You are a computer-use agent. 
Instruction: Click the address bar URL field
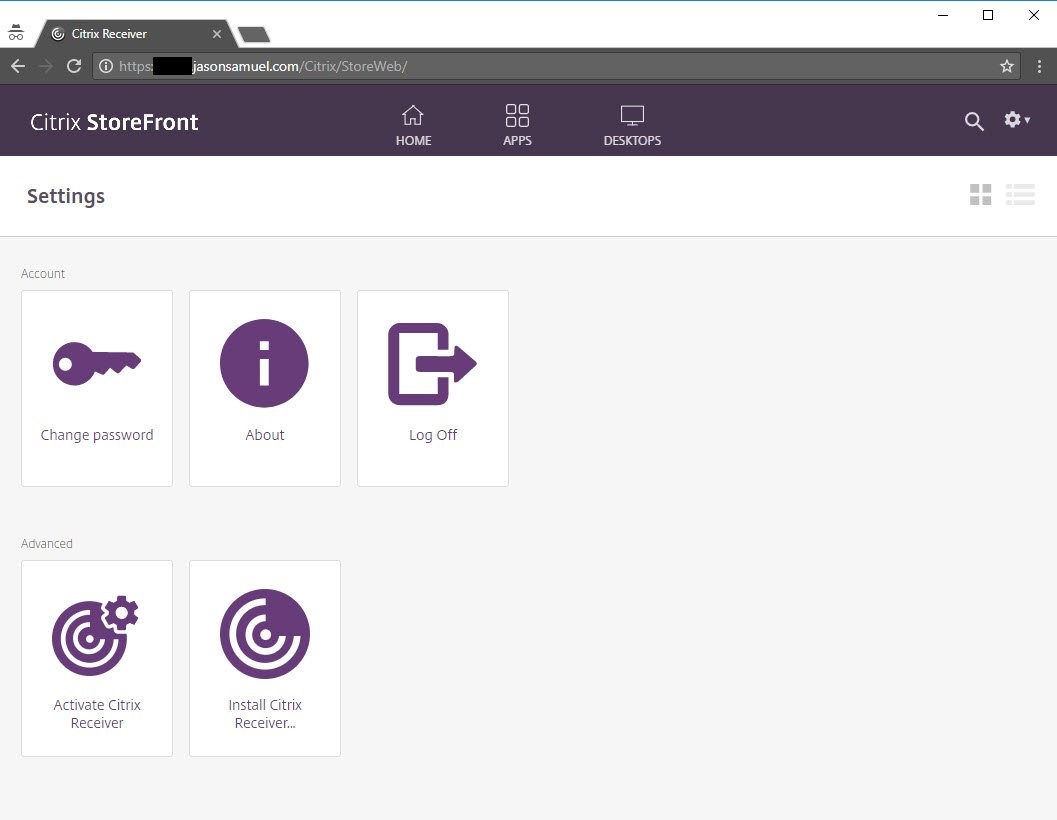point(556,66)
